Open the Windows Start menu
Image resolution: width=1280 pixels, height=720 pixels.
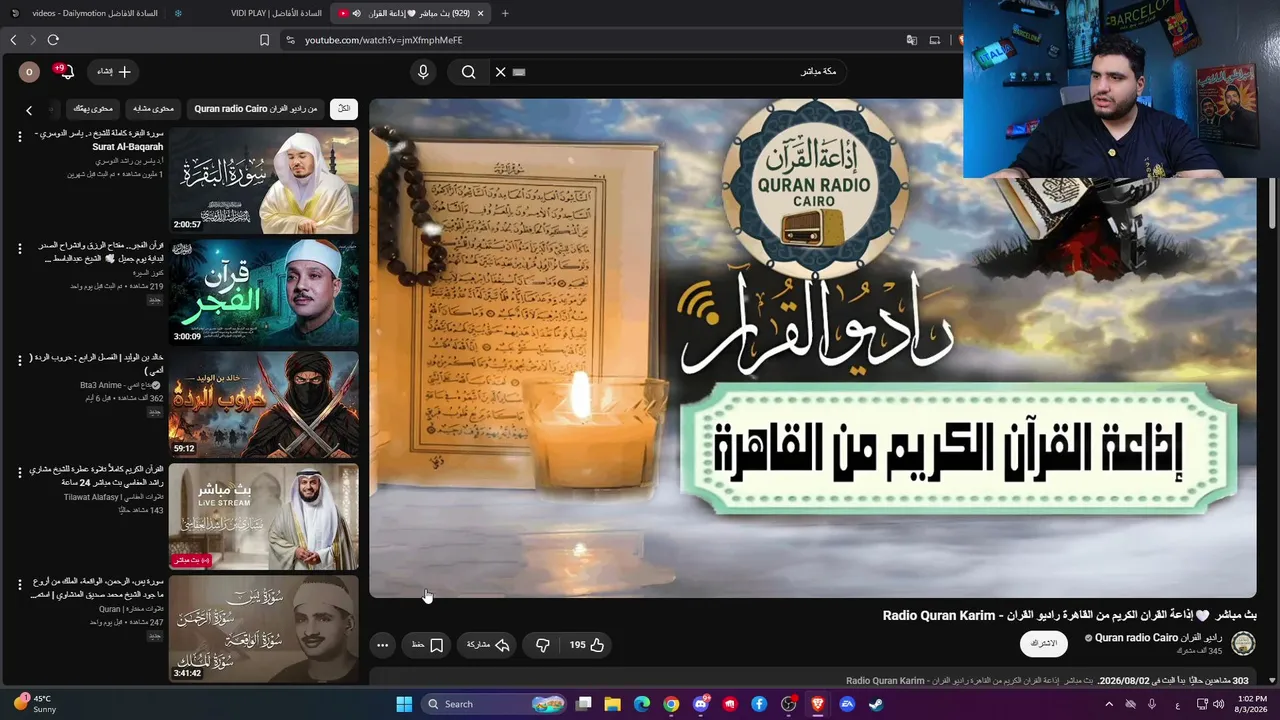click(x=404, y=704)
